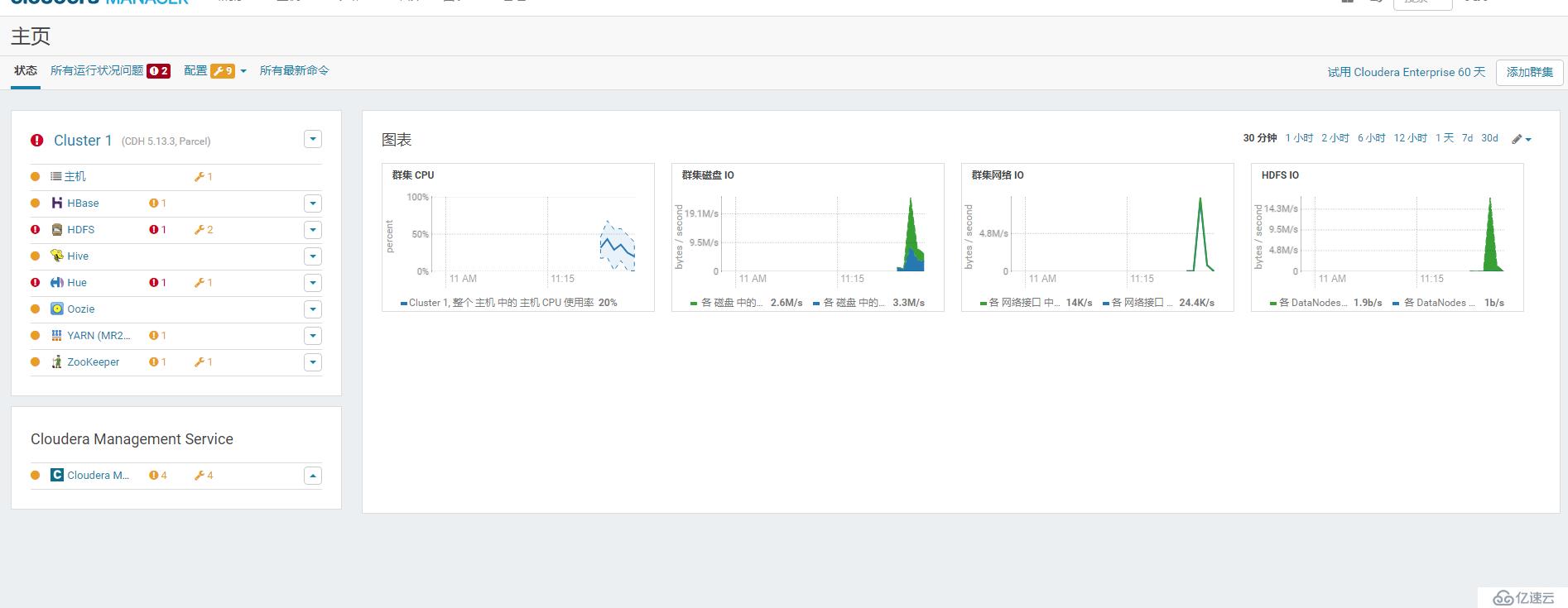Screen dimensions: 1568x608
Task: Open Hue red health issue badge
Action: click(x=158, y=282)
